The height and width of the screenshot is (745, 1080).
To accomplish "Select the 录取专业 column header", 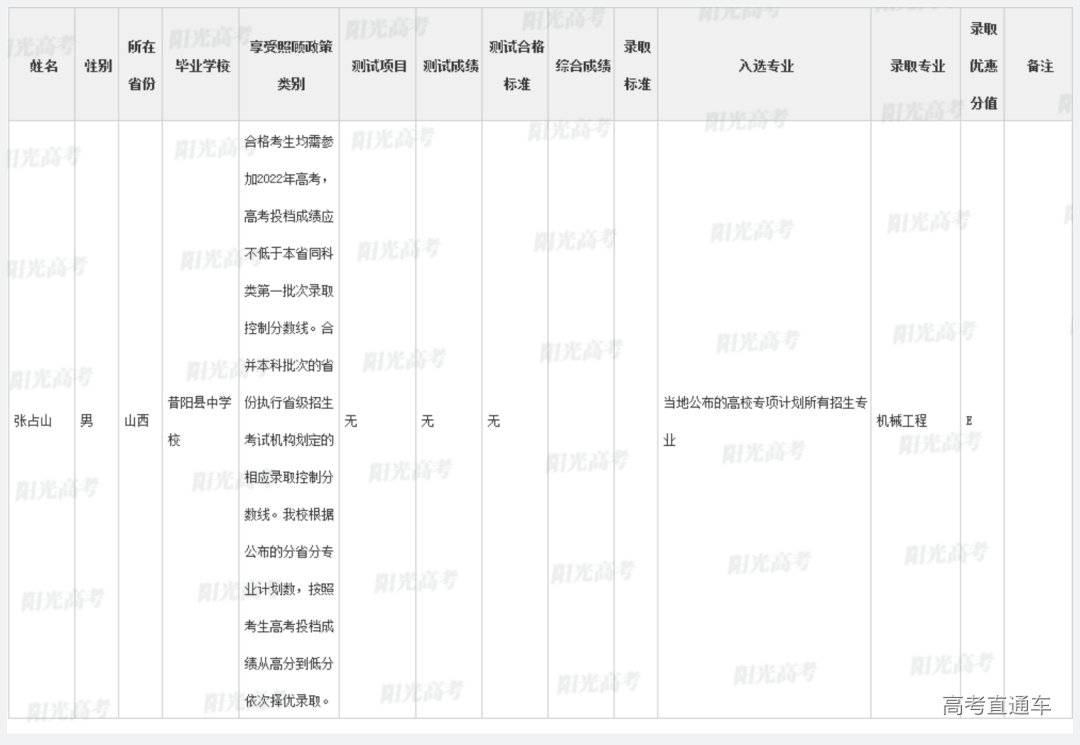I will (x=917, y=66).
